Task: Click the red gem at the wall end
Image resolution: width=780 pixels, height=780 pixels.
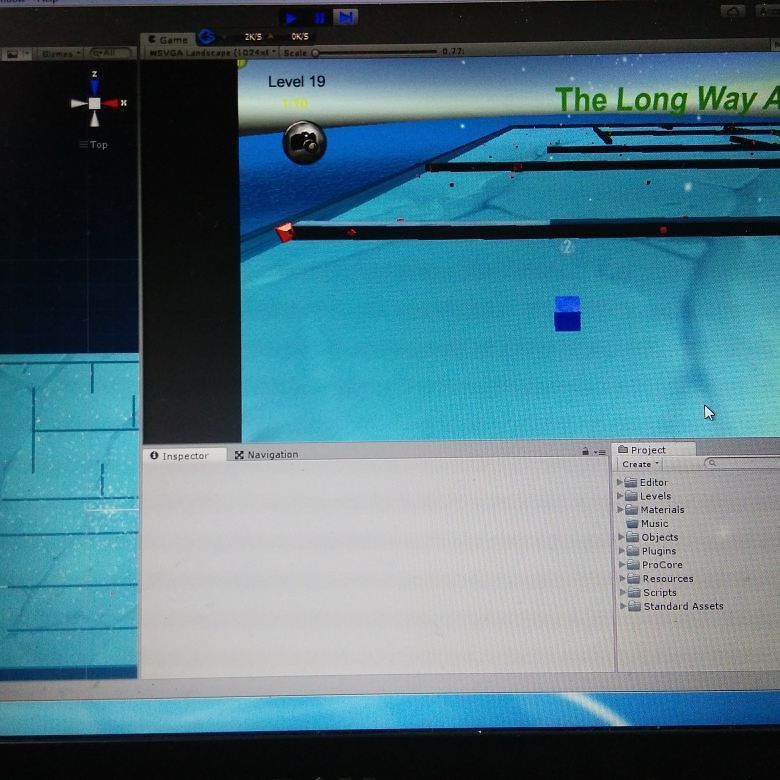Action: 285,232
